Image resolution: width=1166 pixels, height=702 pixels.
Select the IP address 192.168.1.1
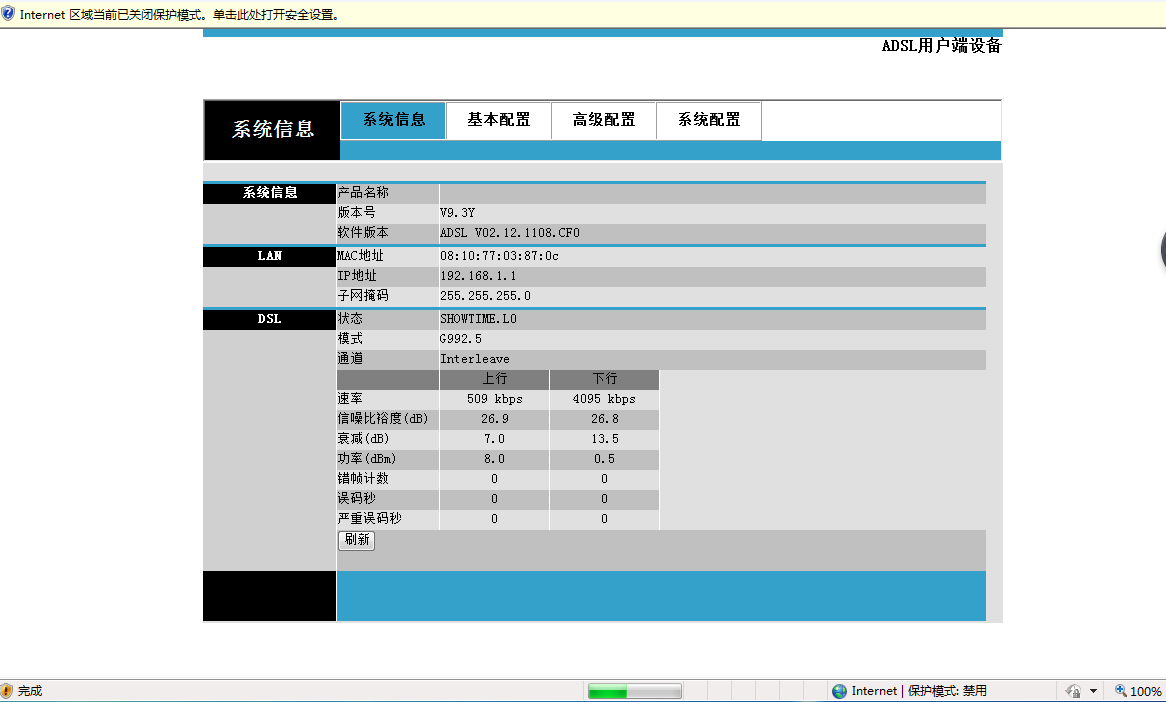(x=478, y=276)
